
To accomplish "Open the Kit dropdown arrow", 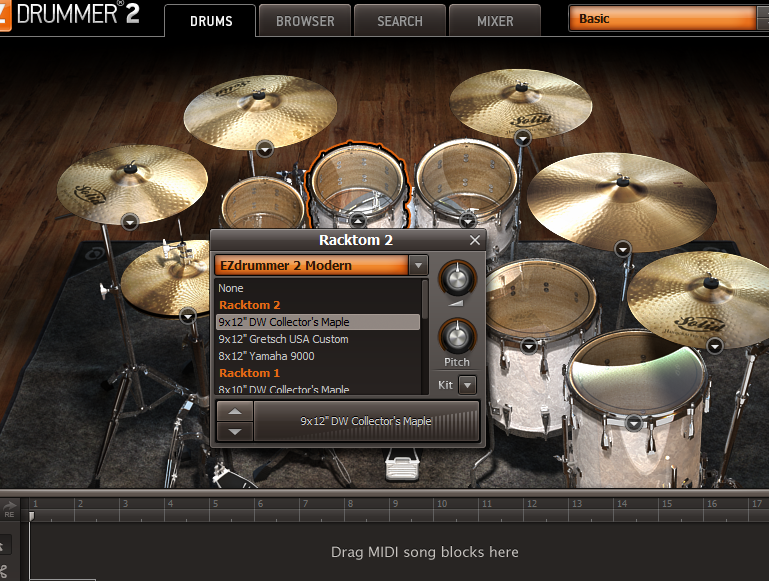I will [x=467, y=385].
